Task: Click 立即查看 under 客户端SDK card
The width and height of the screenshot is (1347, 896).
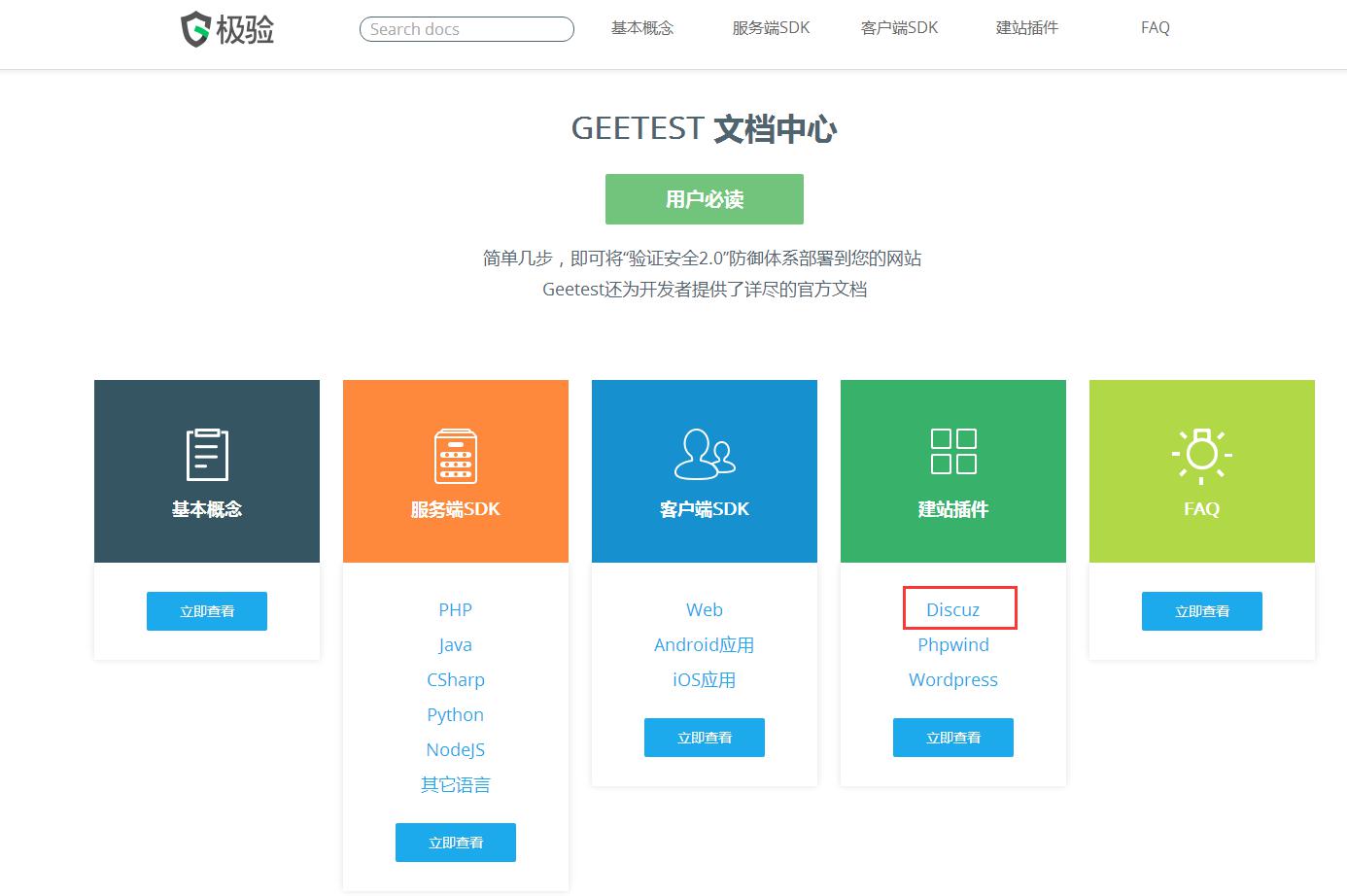Action: click(705, 738)
